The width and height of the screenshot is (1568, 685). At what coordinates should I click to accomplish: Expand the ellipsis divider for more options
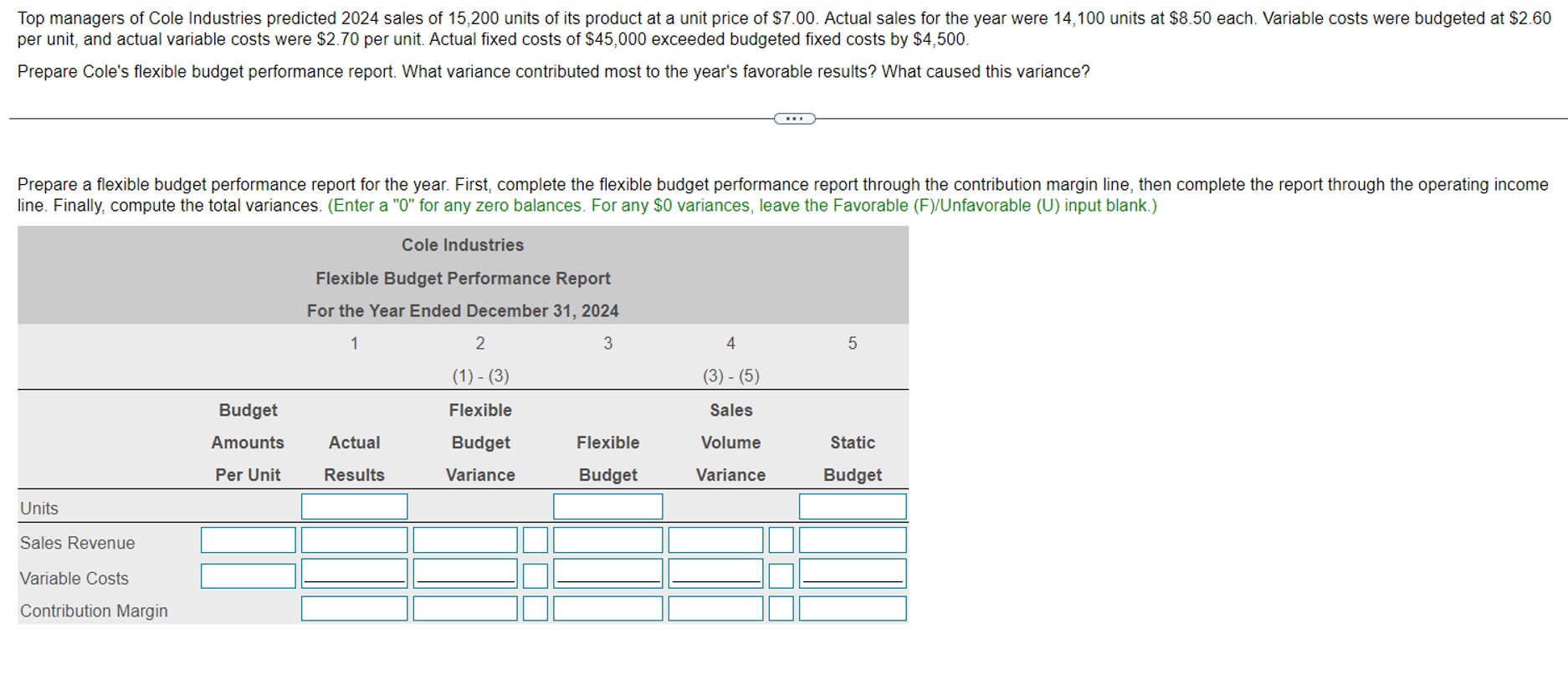792,119
